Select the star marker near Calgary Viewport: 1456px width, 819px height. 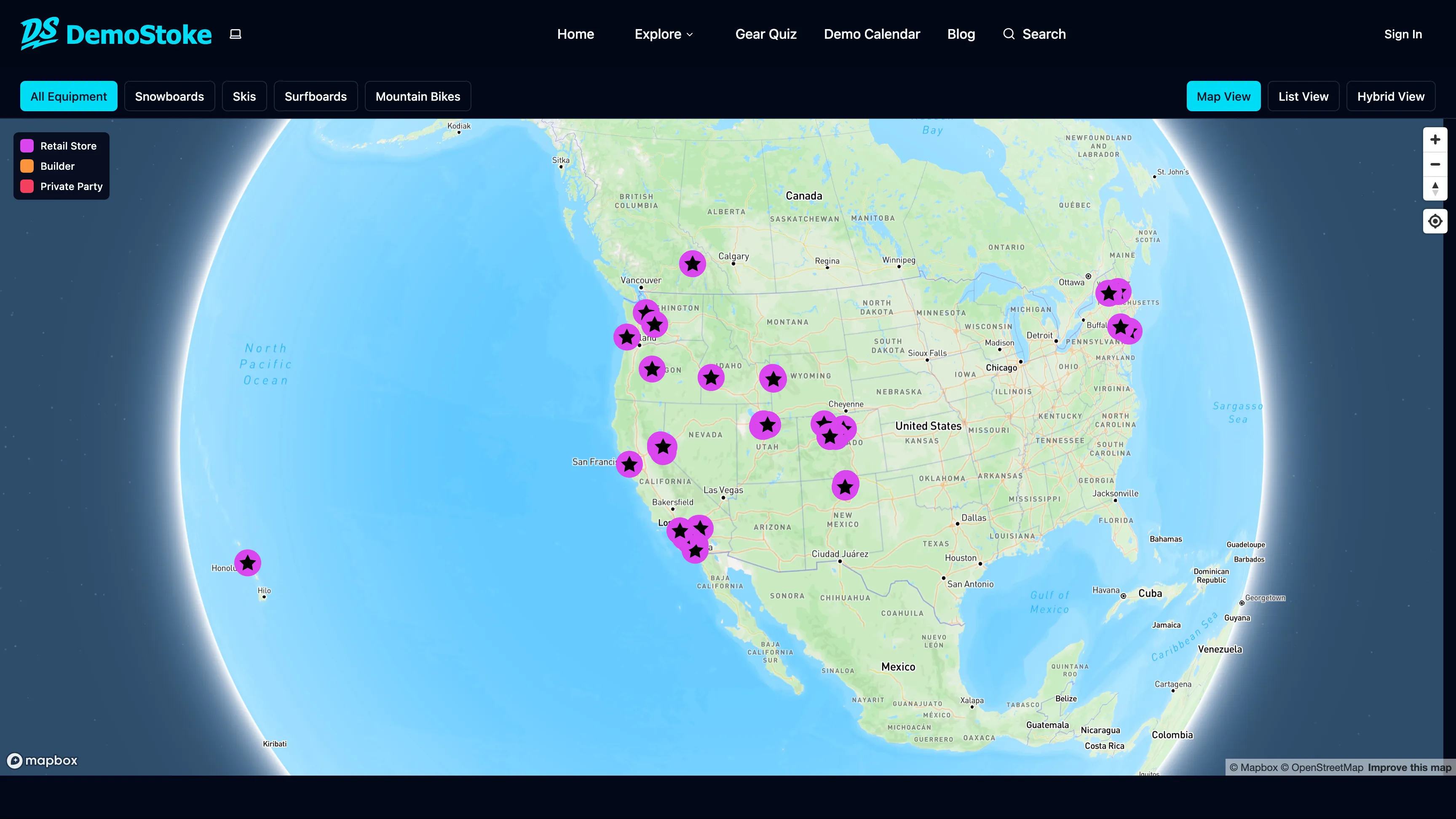pyautogui.click(x=692, y=263)
